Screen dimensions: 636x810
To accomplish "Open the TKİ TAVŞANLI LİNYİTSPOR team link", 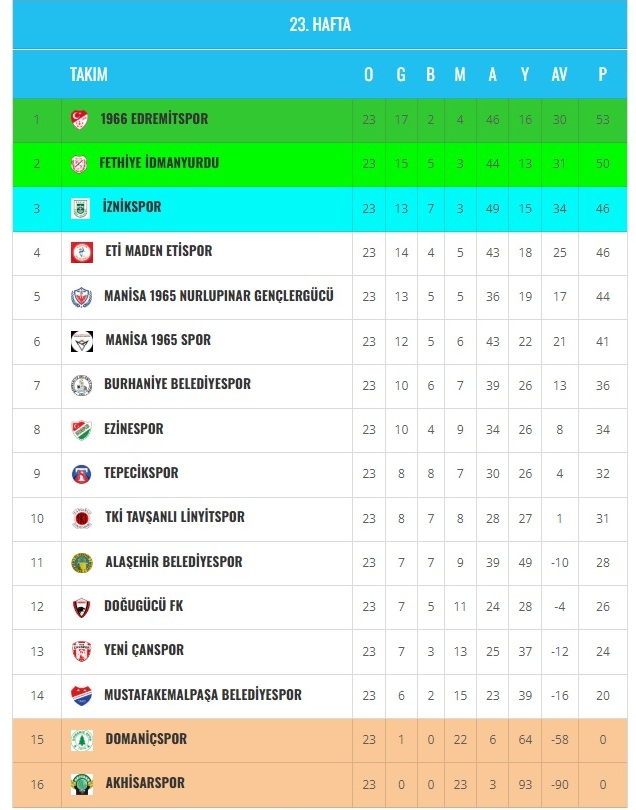I will (x=175, y=517).
